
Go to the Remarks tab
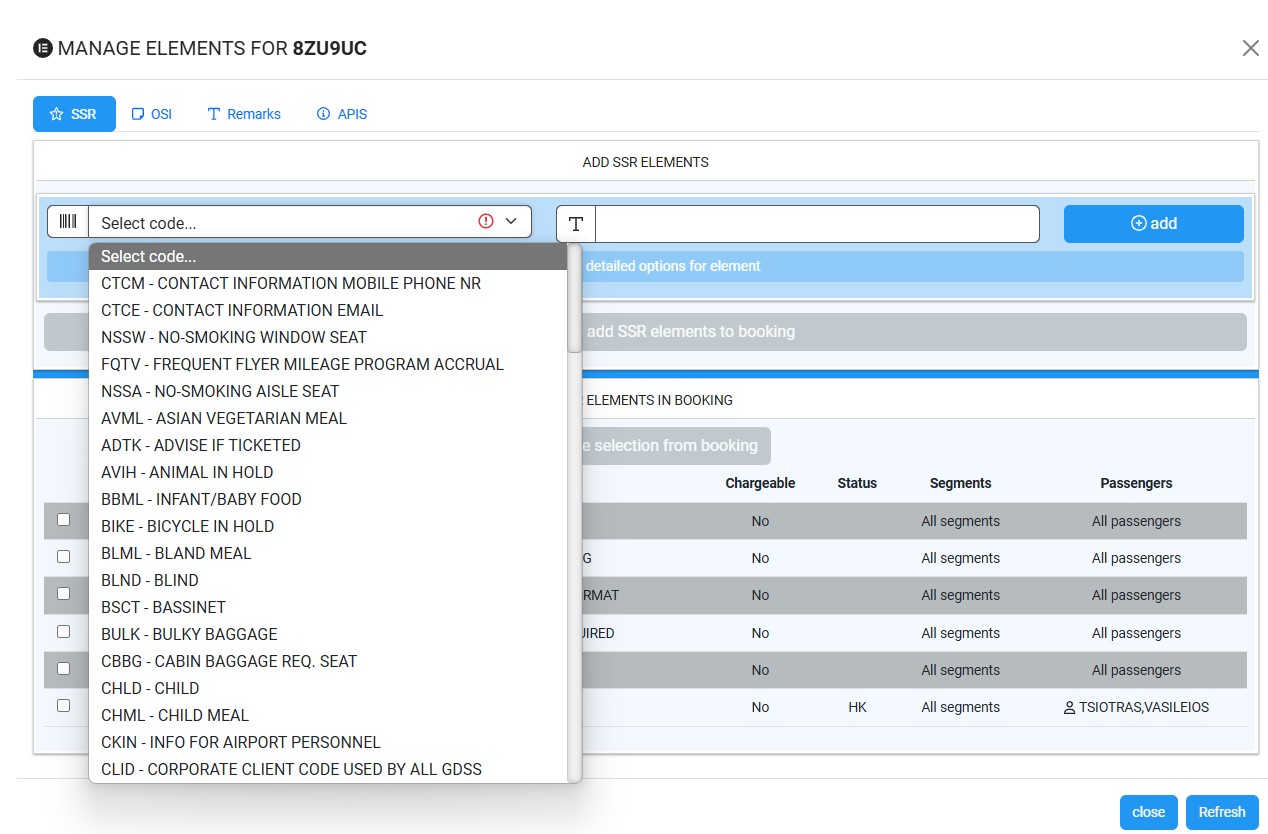[244, 114]
